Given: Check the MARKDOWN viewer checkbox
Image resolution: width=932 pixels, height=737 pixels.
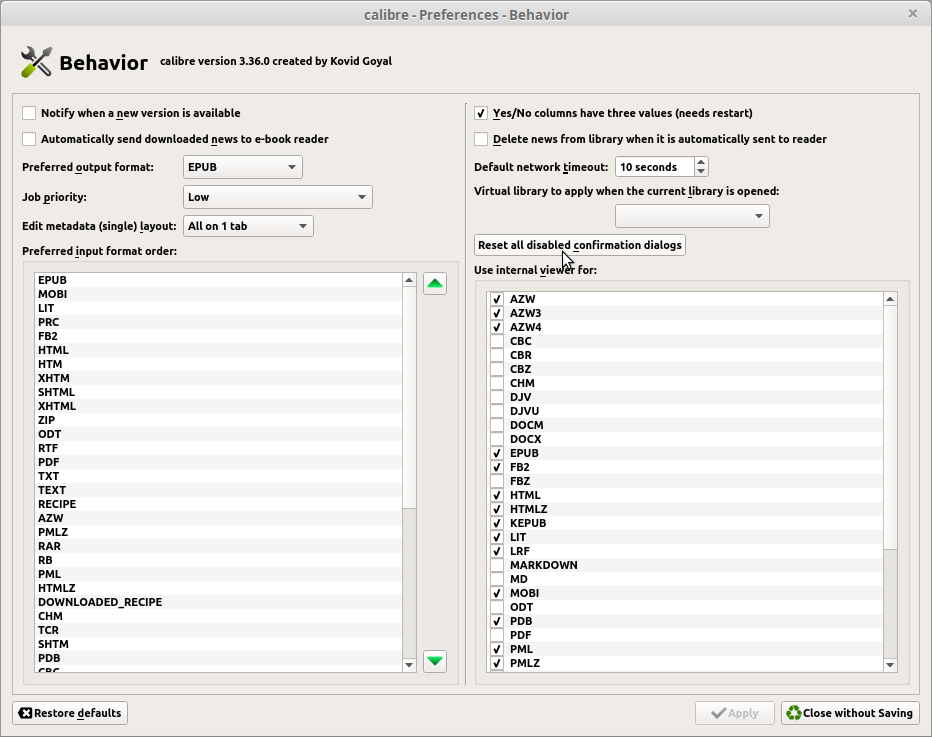Looking at the screenshot, I should coord(497,565).
